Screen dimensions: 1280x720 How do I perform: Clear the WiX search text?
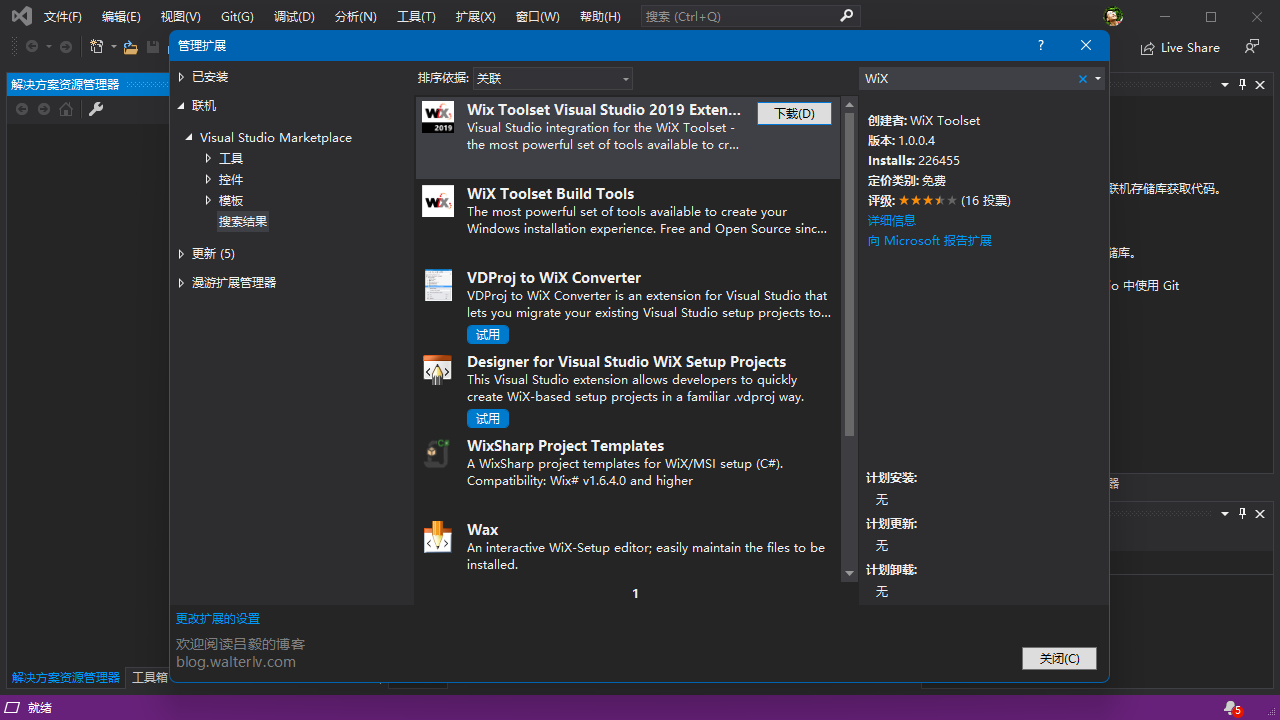click(1082, 79)
